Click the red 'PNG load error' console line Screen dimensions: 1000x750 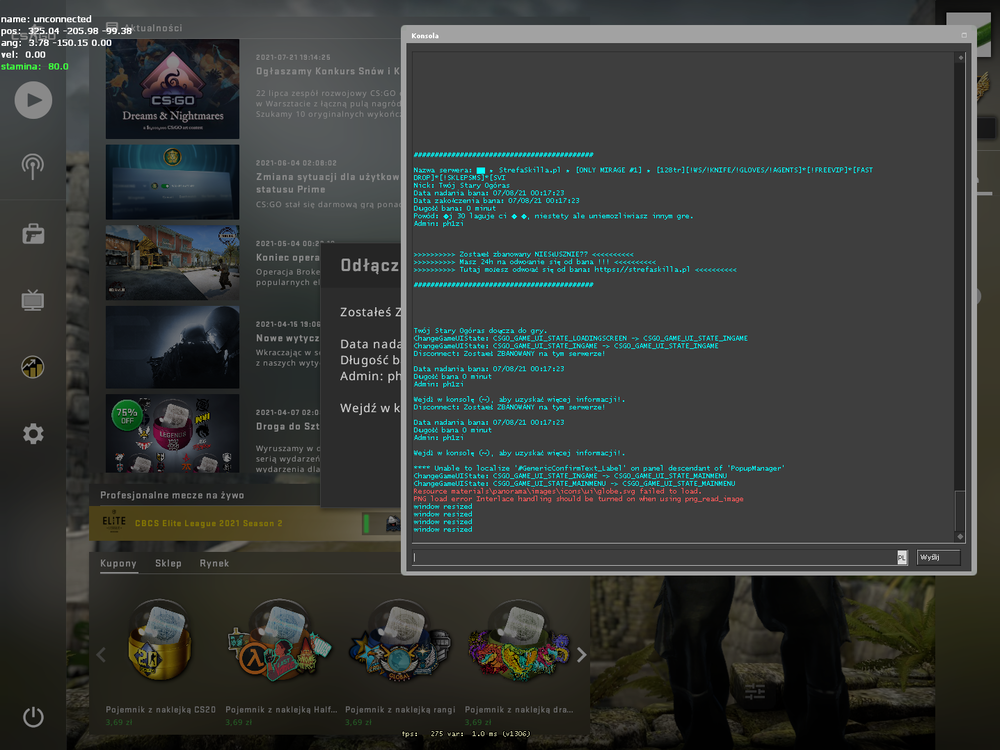pos(578,499)
